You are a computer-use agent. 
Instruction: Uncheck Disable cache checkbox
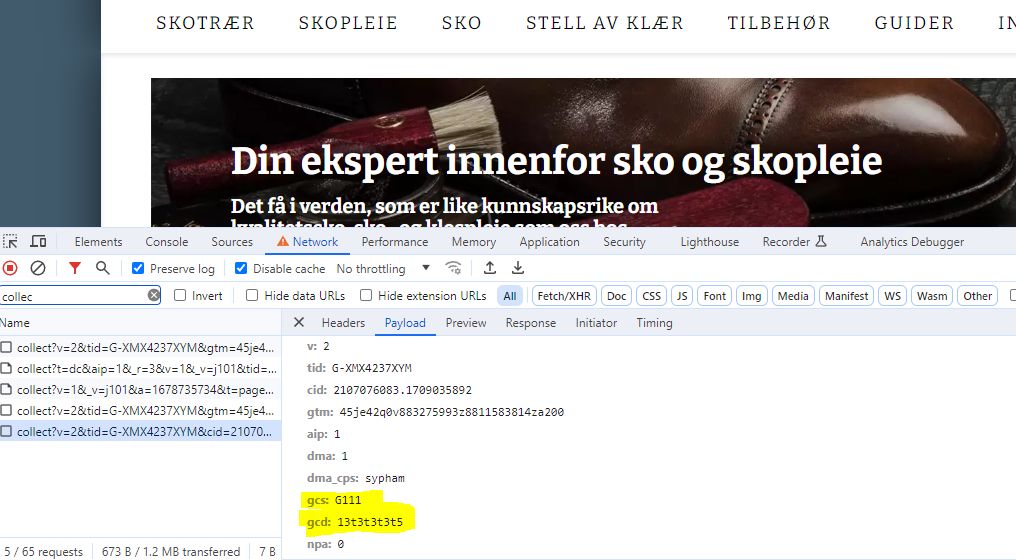[x=240, y=268]
